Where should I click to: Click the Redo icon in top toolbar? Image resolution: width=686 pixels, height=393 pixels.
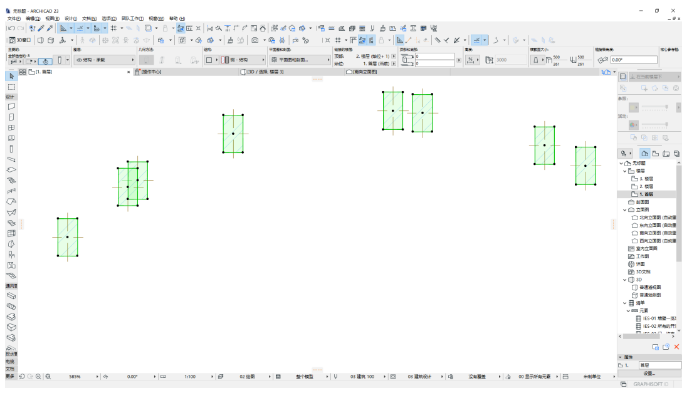coord(21,28)
